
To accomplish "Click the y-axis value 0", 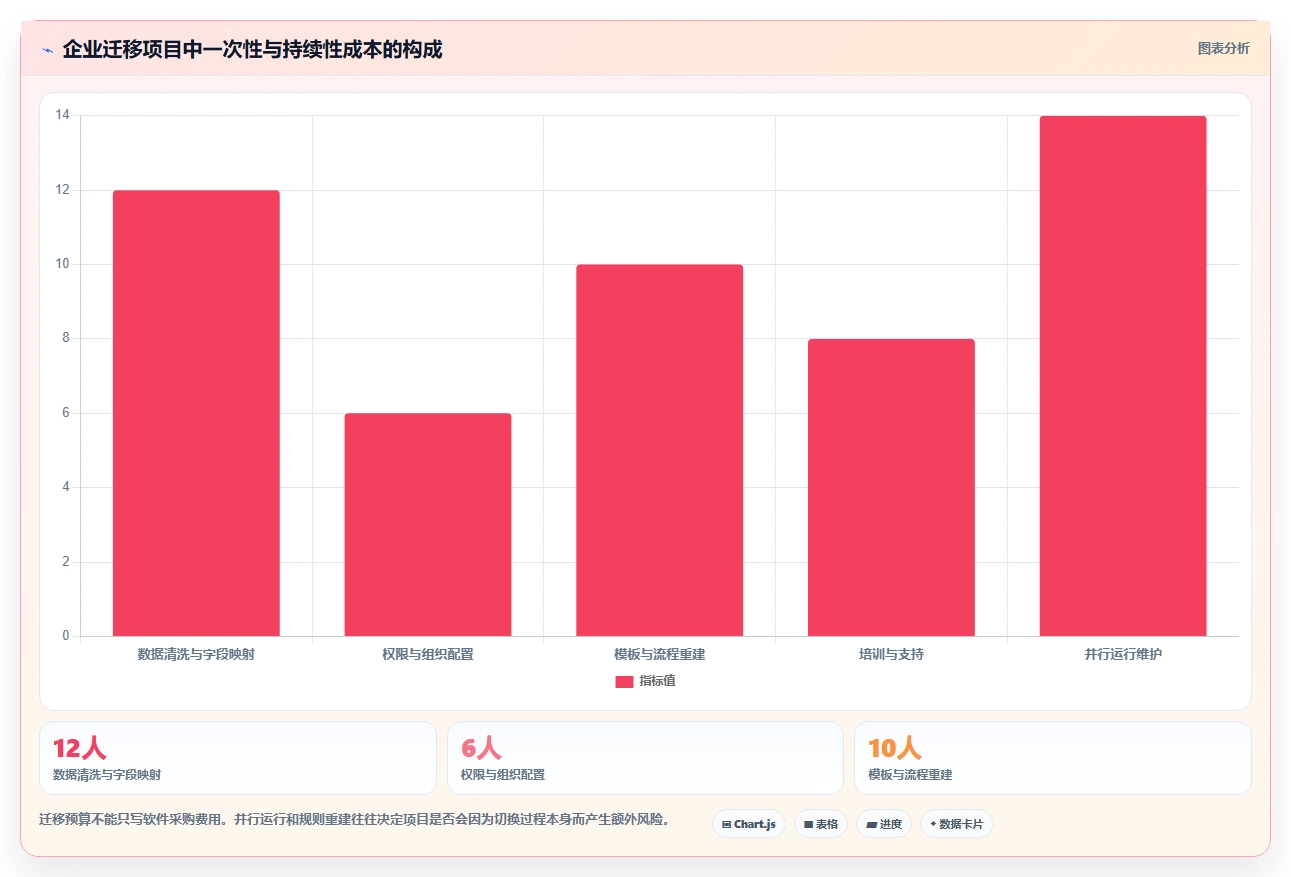I will click(x=66, y=636).
